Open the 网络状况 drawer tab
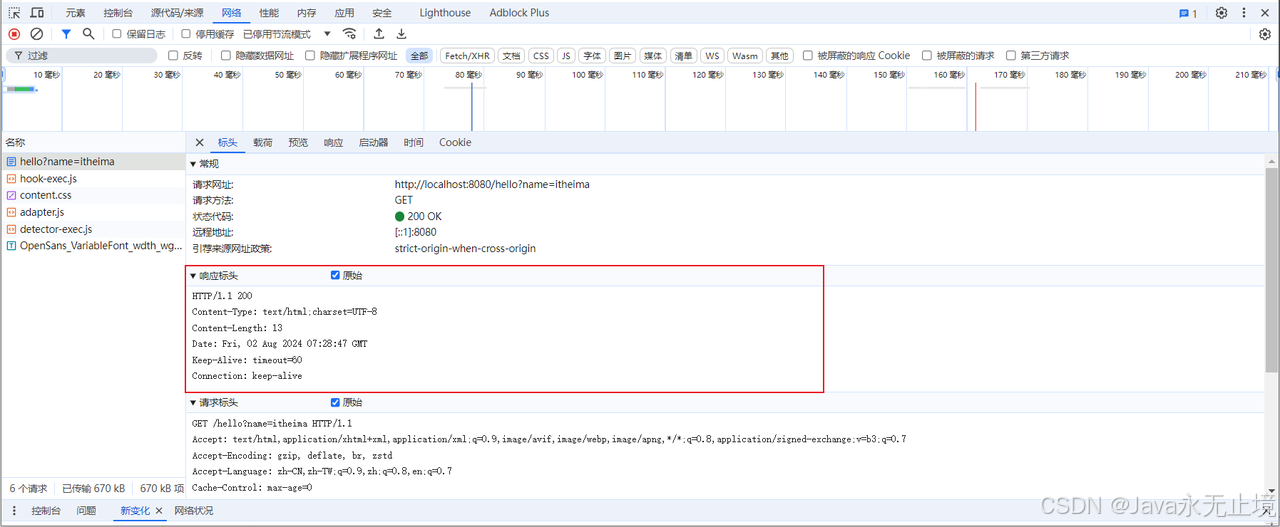The image size is (1280, 527). [194, 511]
